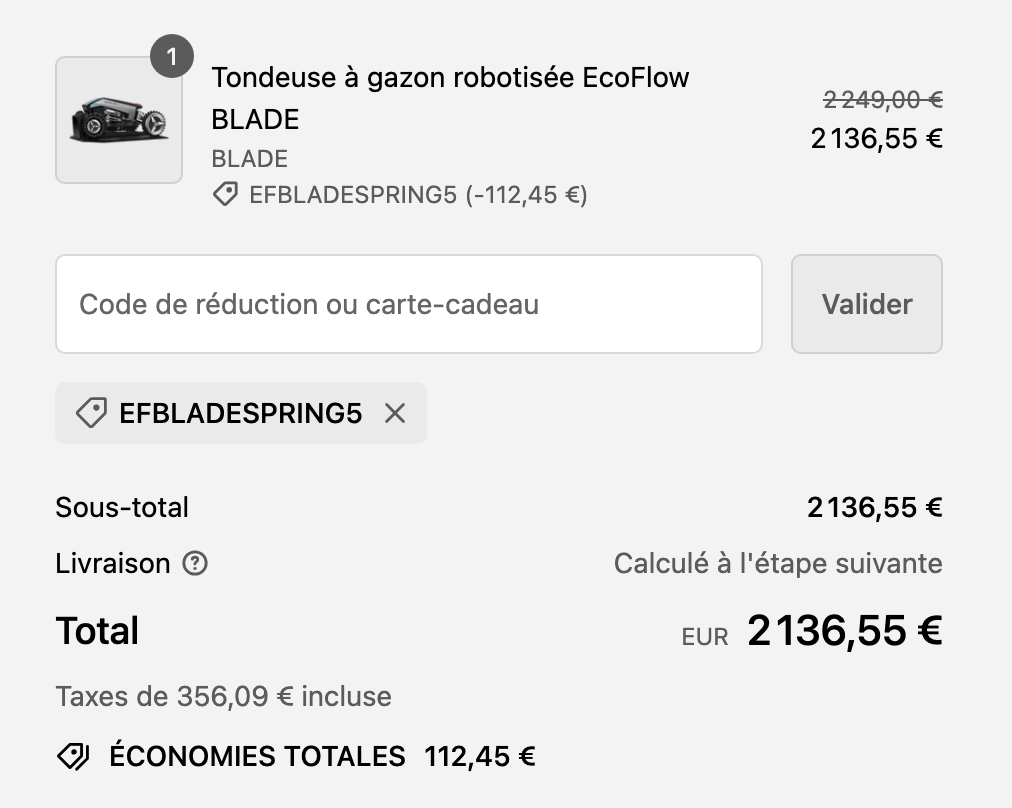Click the EcoFlow BLADE product thumbnail

(x=119, y=120)
